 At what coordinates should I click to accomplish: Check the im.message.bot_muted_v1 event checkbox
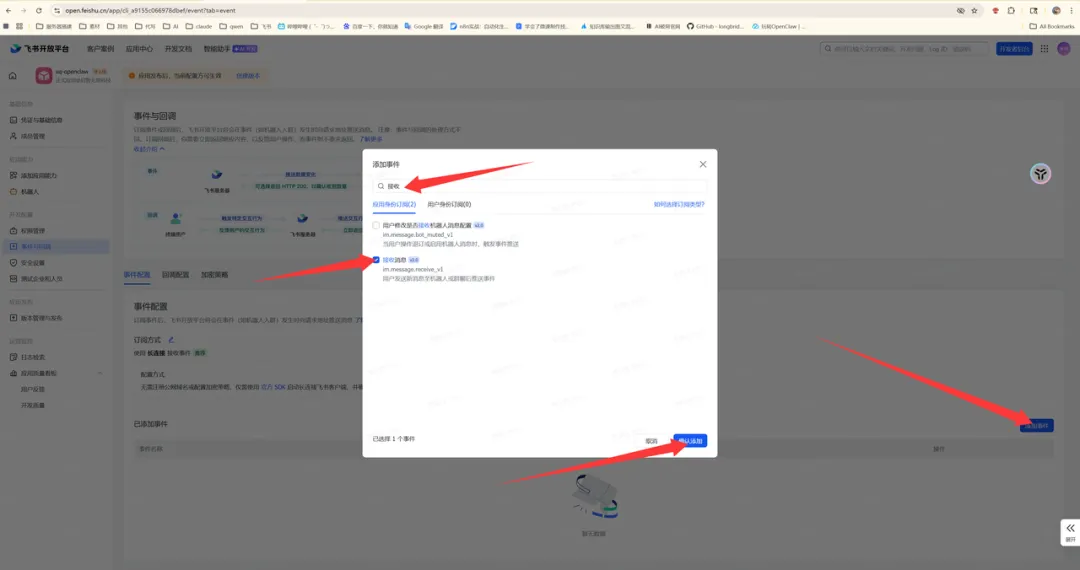point(376,225)
